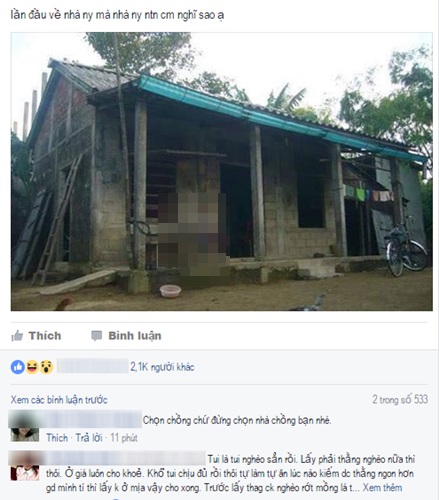Expand Xem các bình luận trước
439x500 pixels.
point(59,400)
